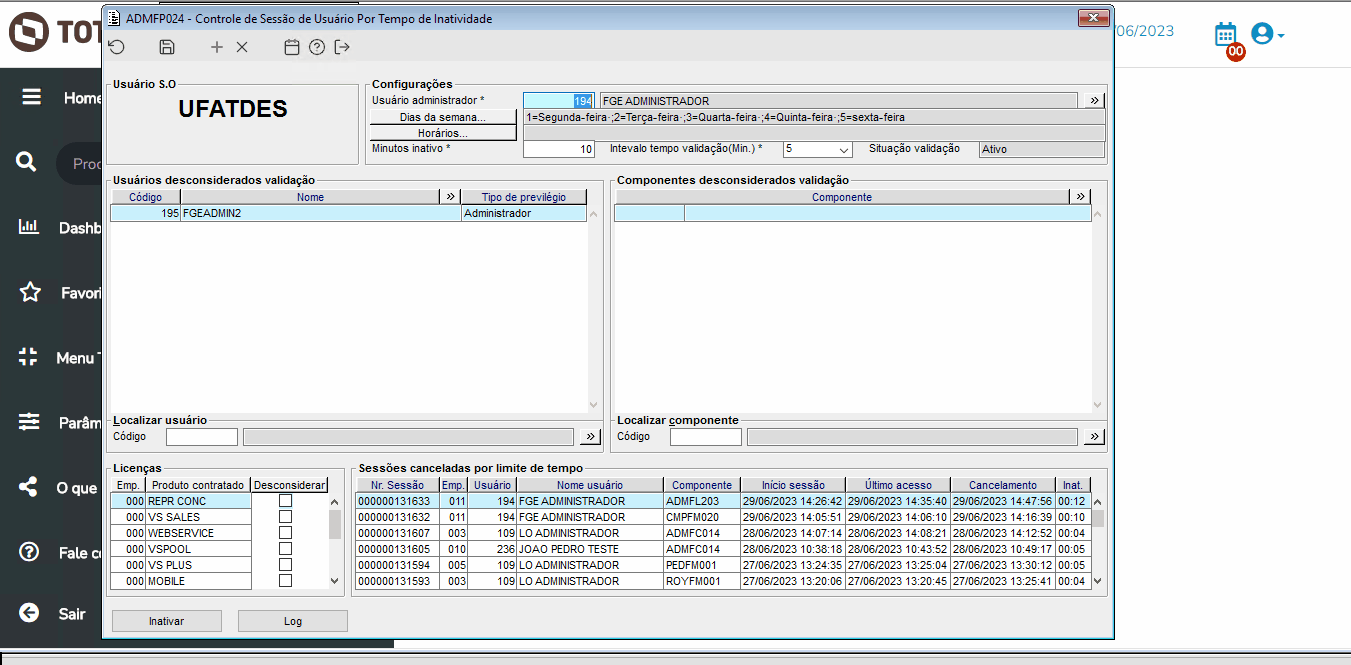The height and width of the screenshot is (665, 1351).
Task: Click the X delete-record toolbar icon
Action: (242, 47)
